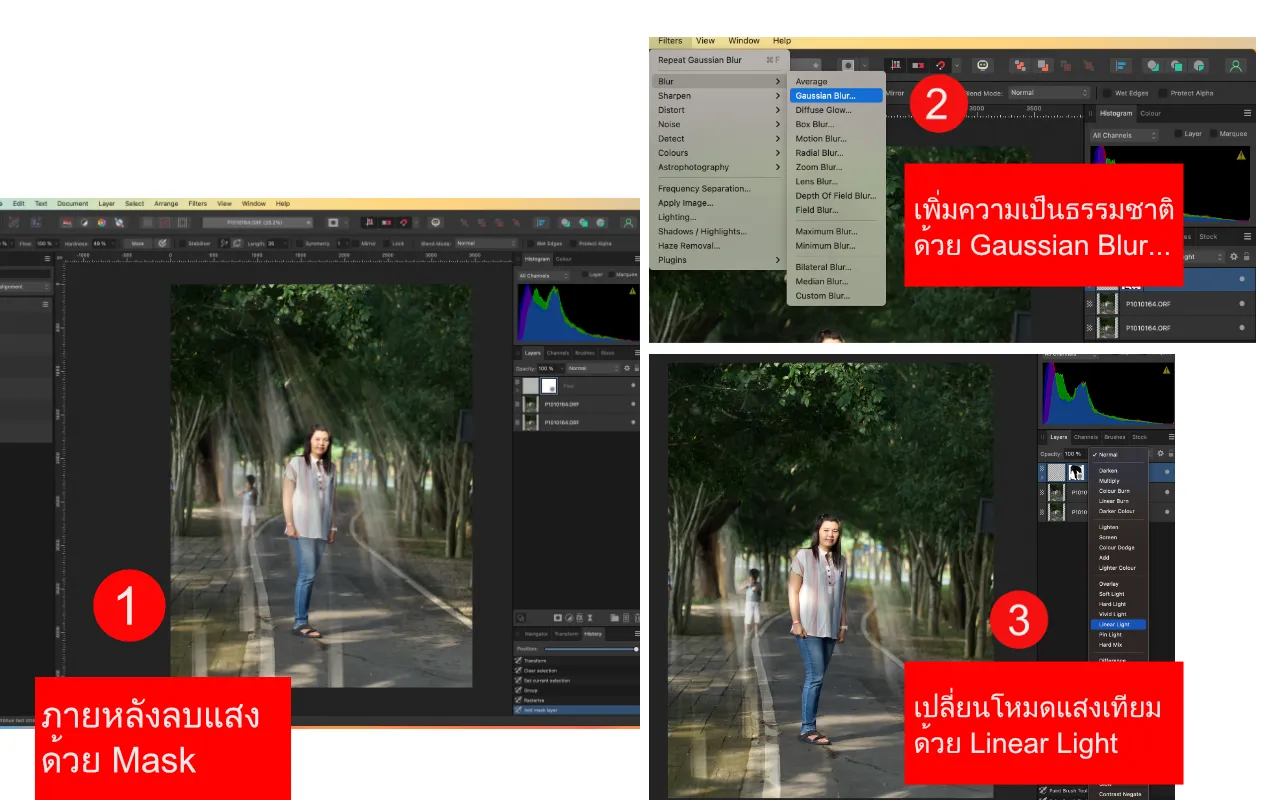The height and width of the screenshot is (800, 1280).
Task: Open the P1010164.ORF (35.2%) document dropdown
Action: [x=257, y=222]
